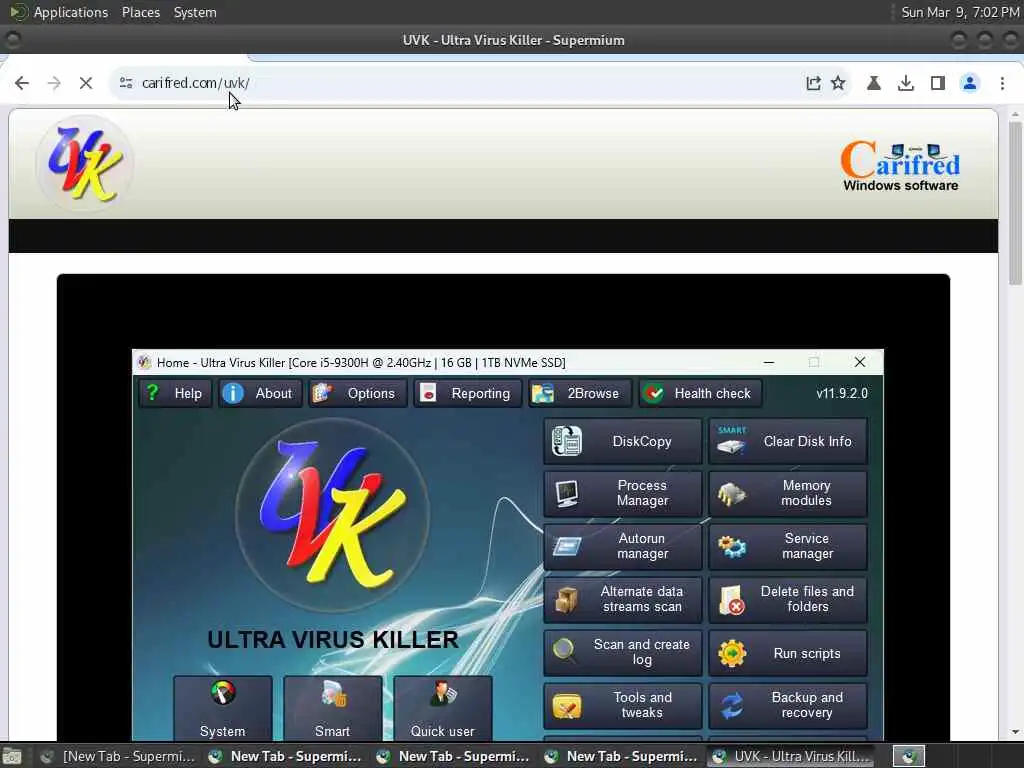Stop loading the page
Screen dimensions: 1024x768
tap(86, 83)
